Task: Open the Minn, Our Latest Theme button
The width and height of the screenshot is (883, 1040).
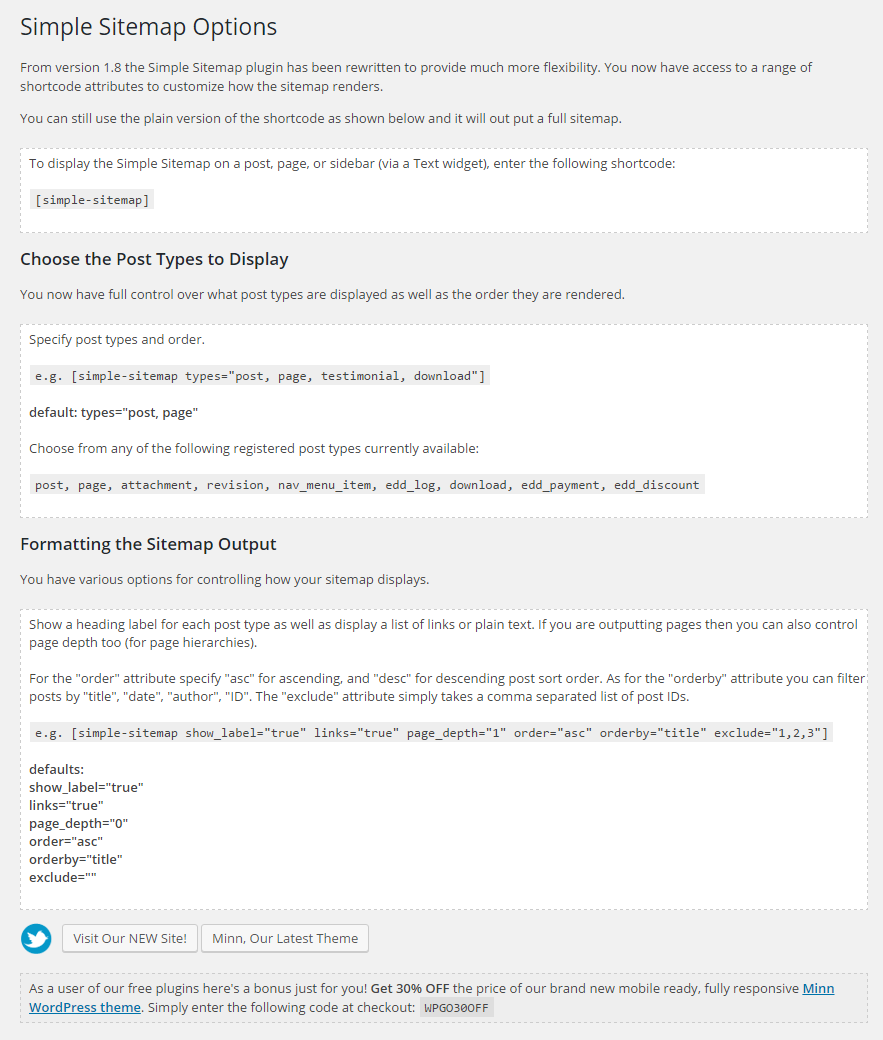Action: pos(285,938)
